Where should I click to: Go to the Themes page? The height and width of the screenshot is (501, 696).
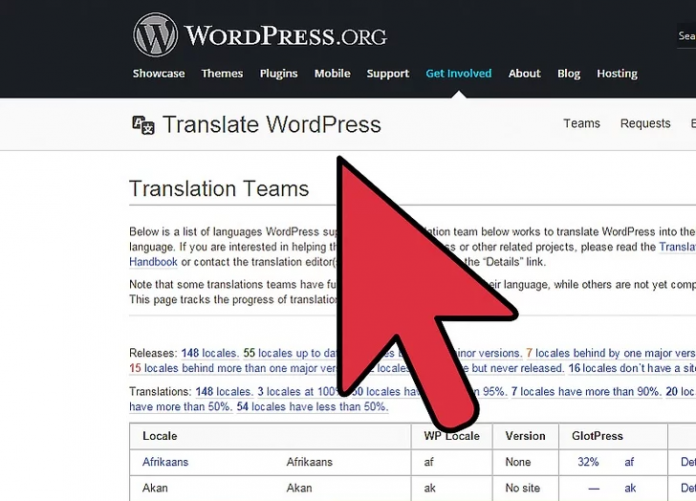(222, 74)
